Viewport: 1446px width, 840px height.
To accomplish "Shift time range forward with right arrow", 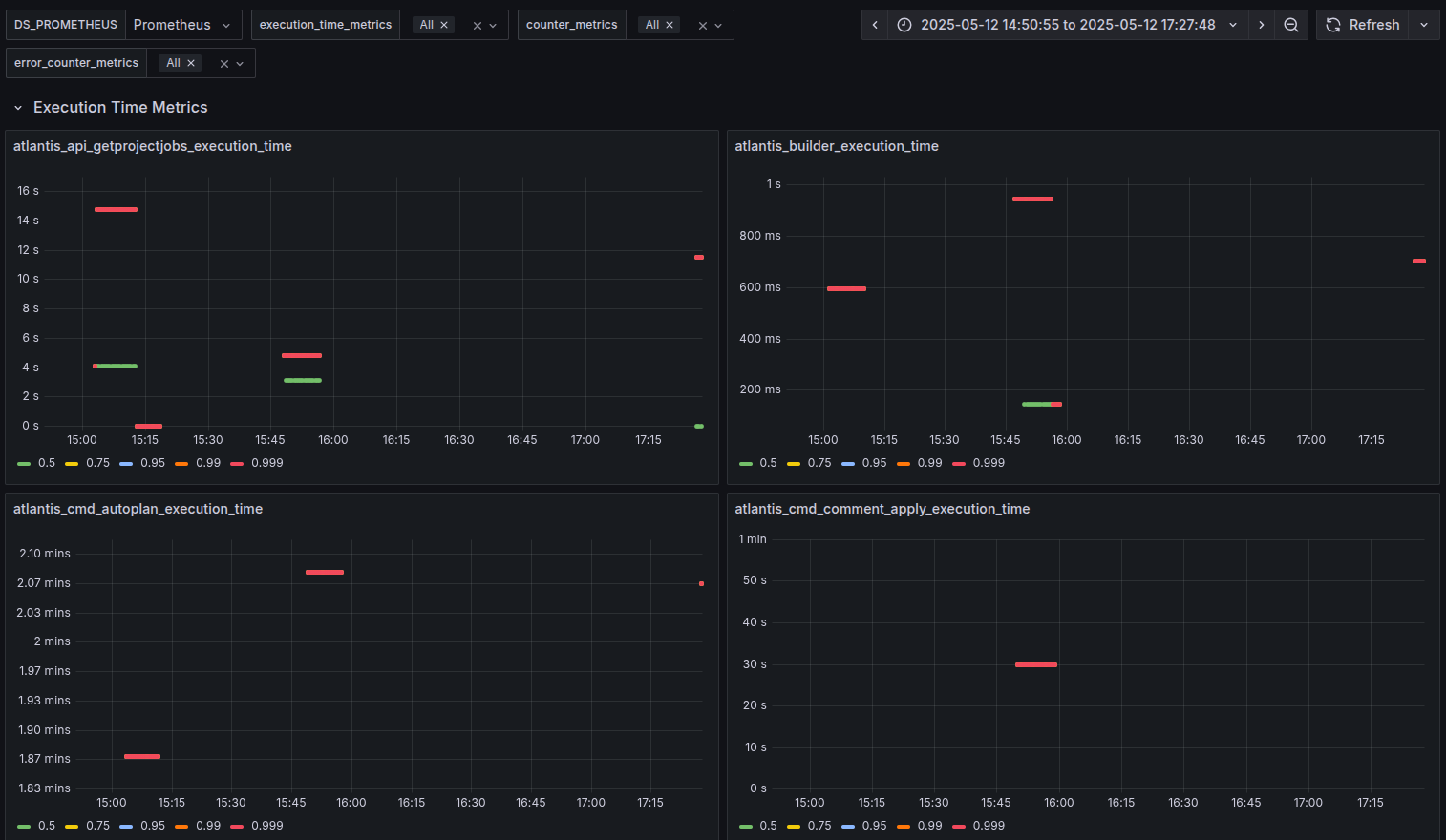I will click(1262, 25).
